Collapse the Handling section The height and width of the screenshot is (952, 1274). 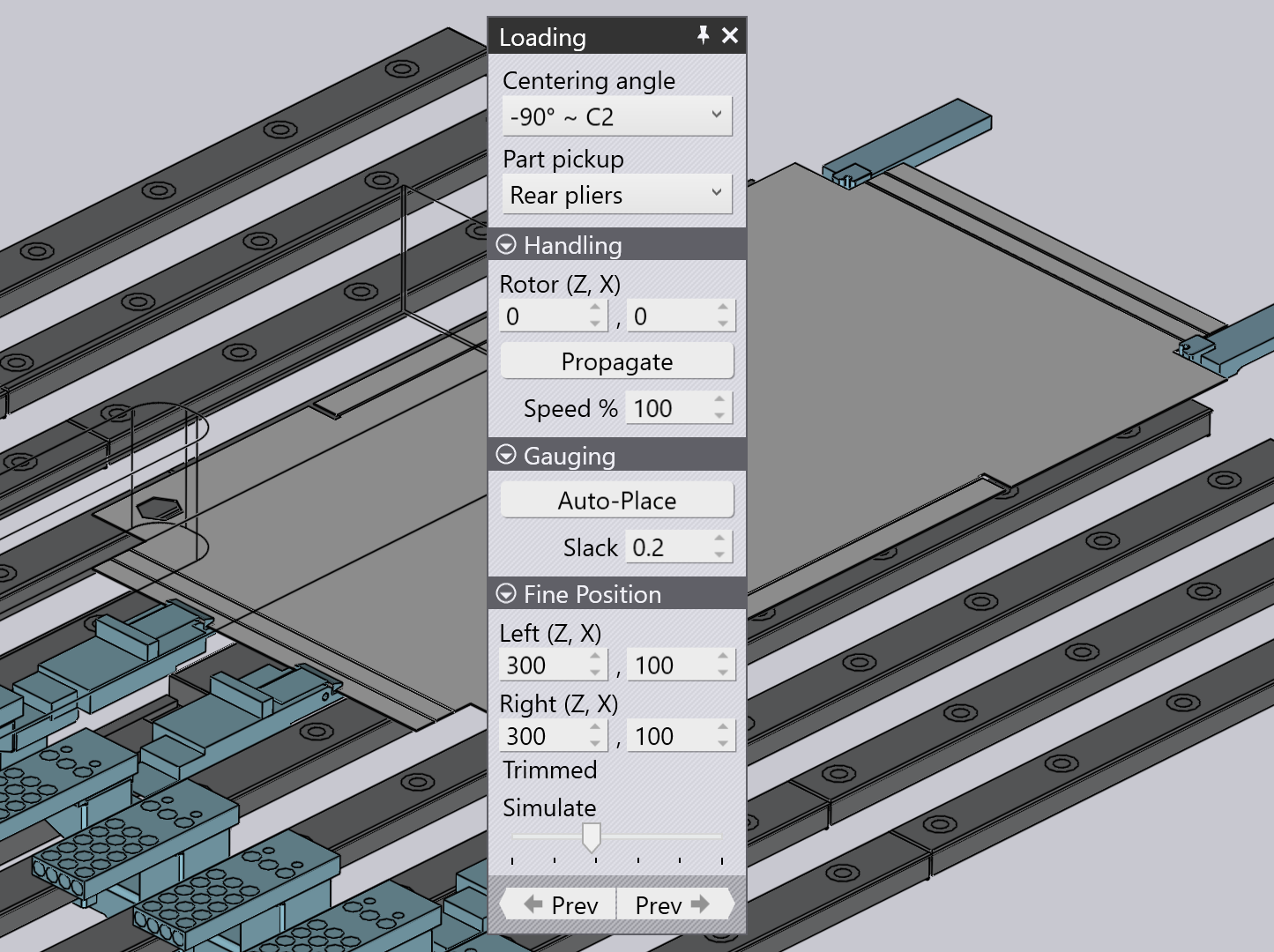coord(506,244)
